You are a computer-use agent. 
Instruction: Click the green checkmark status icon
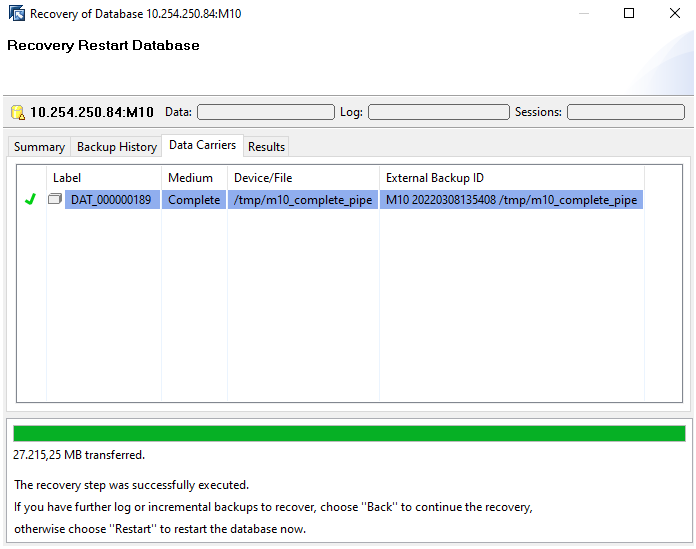30,200
